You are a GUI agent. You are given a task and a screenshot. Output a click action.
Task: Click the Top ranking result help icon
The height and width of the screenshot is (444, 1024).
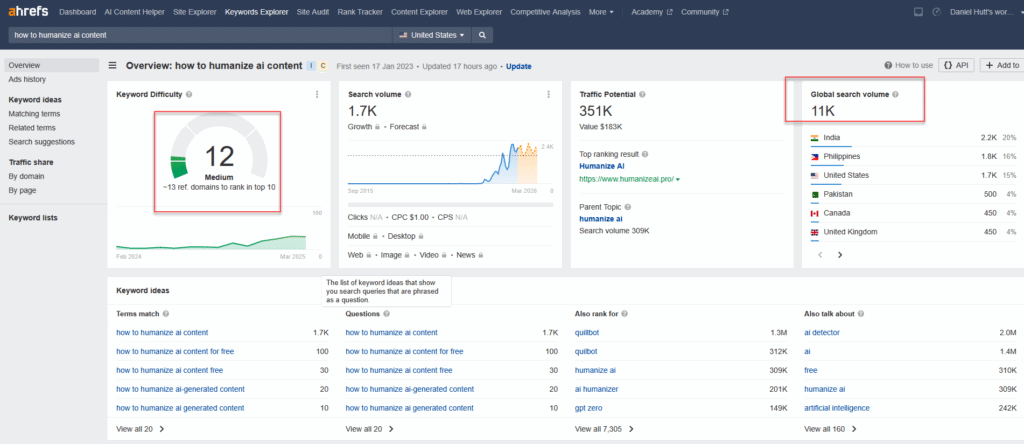pyautogui.click(x=645, y=155)
